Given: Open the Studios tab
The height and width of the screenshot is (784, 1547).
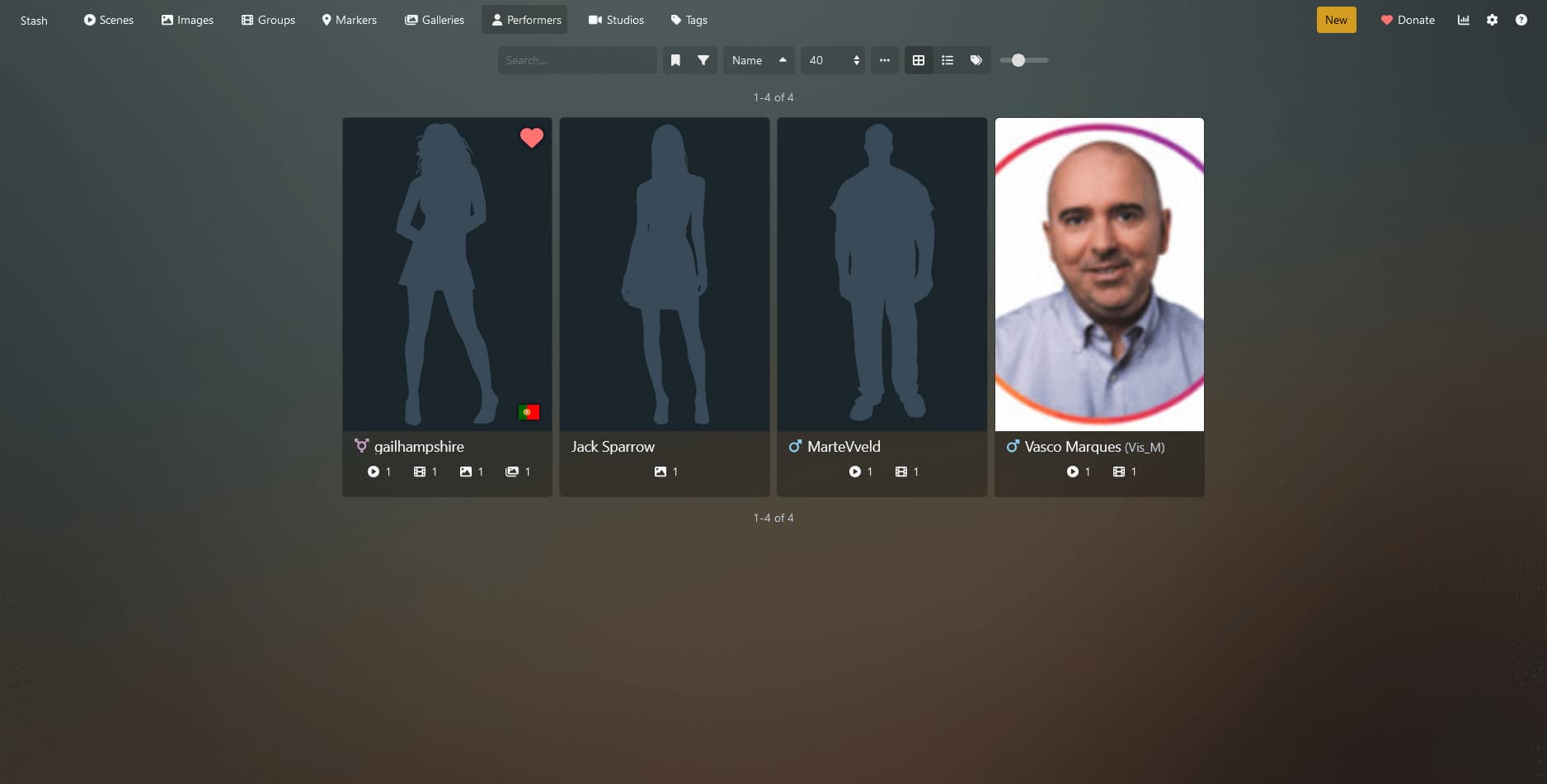Looking at the screenshot, I should (x=616, y=20).
